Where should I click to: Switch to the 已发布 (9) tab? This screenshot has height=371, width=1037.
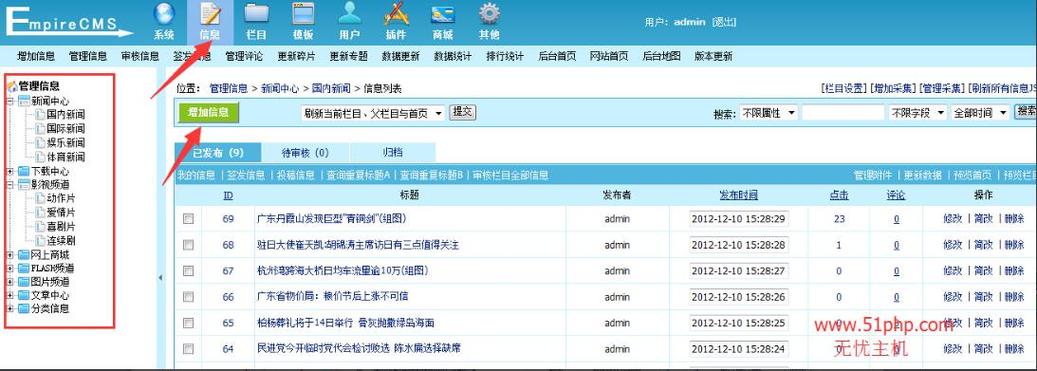[x=218, y=153]
